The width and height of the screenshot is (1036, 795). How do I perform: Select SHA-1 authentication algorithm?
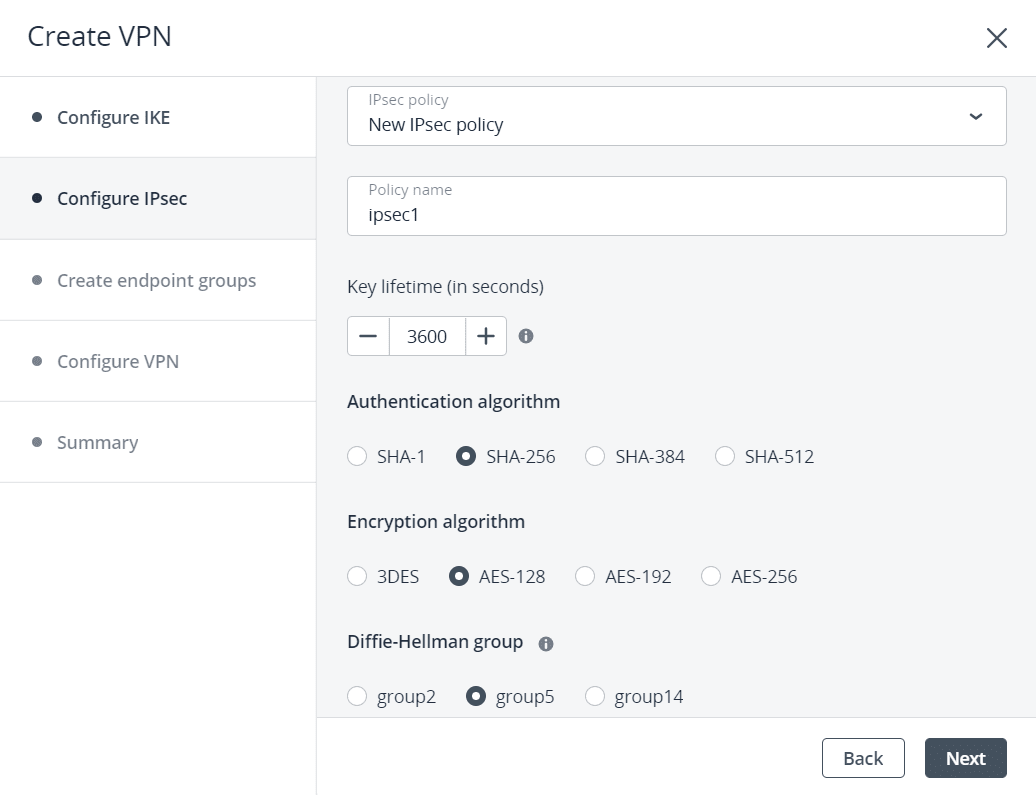pos(357,456)
